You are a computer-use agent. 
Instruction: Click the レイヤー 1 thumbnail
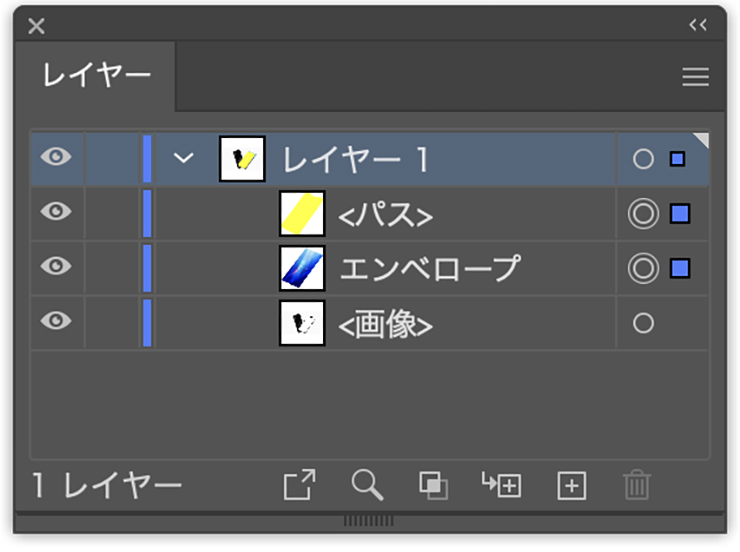click(242, 159)
